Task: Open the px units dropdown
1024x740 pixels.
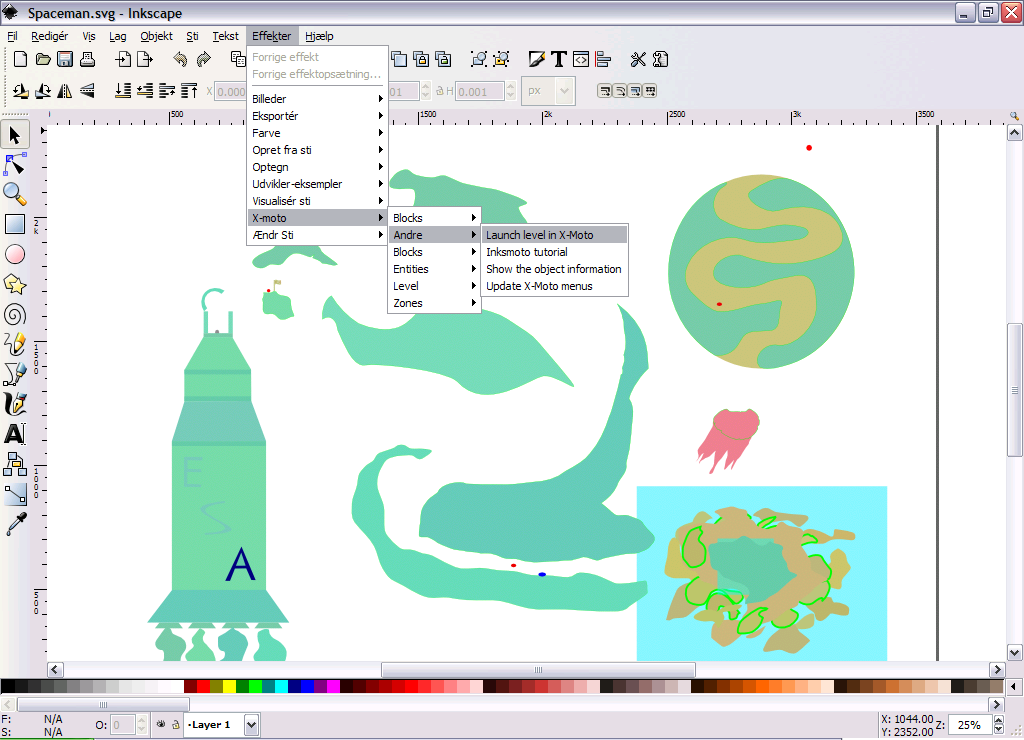Action: (548, 91)
